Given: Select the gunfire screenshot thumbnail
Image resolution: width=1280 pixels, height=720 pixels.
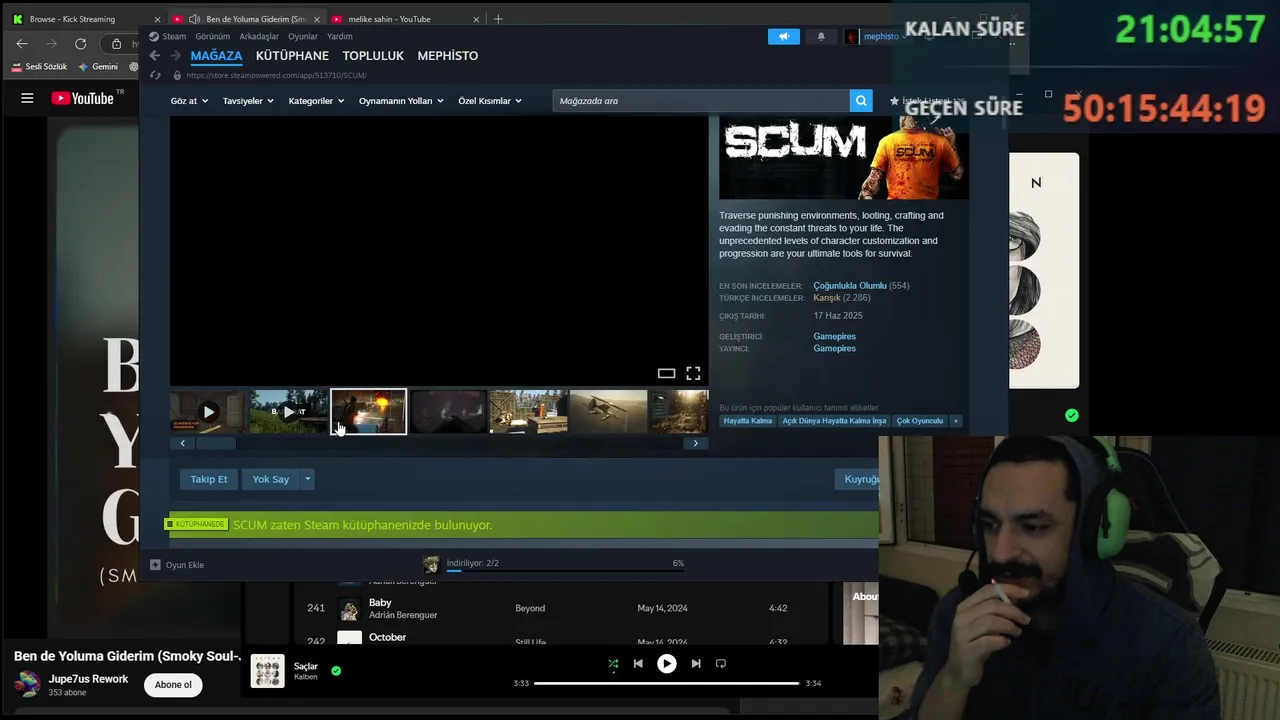Looking at the screenshot, I should [368, 411].
